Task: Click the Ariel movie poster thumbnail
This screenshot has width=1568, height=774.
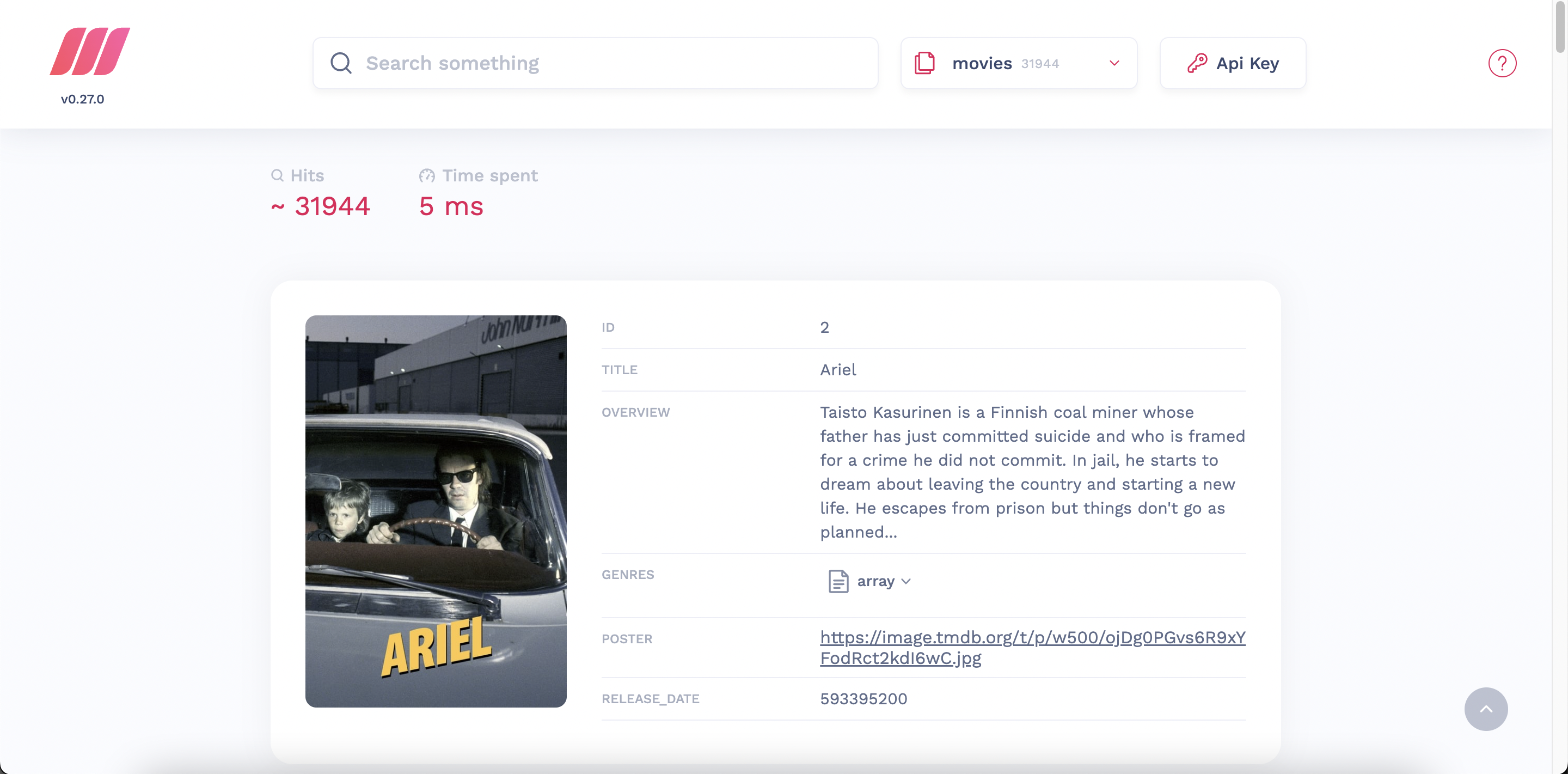Action: pos(435,510)
